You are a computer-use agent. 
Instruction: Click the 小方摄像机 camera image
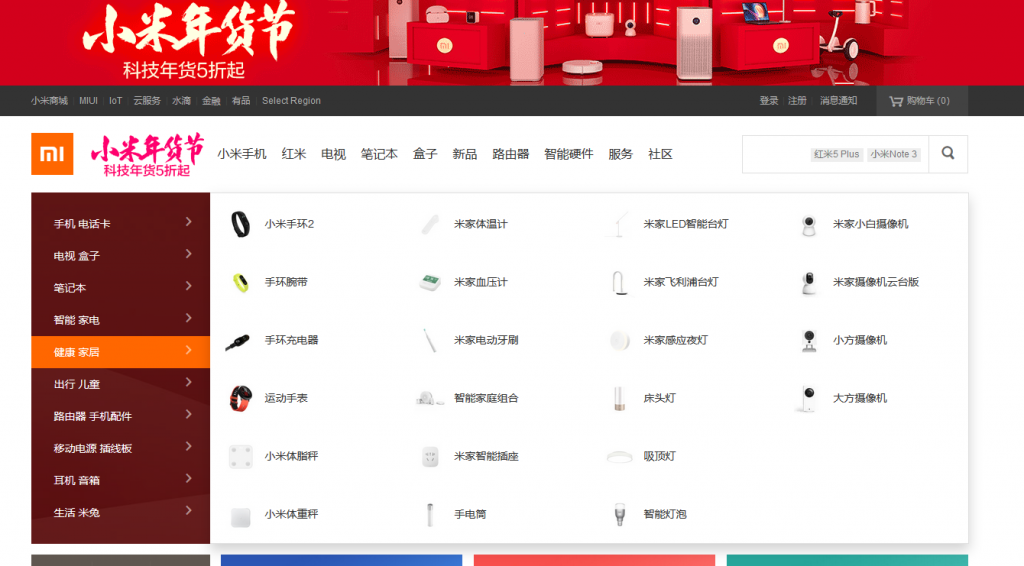(x=808, y=340)
